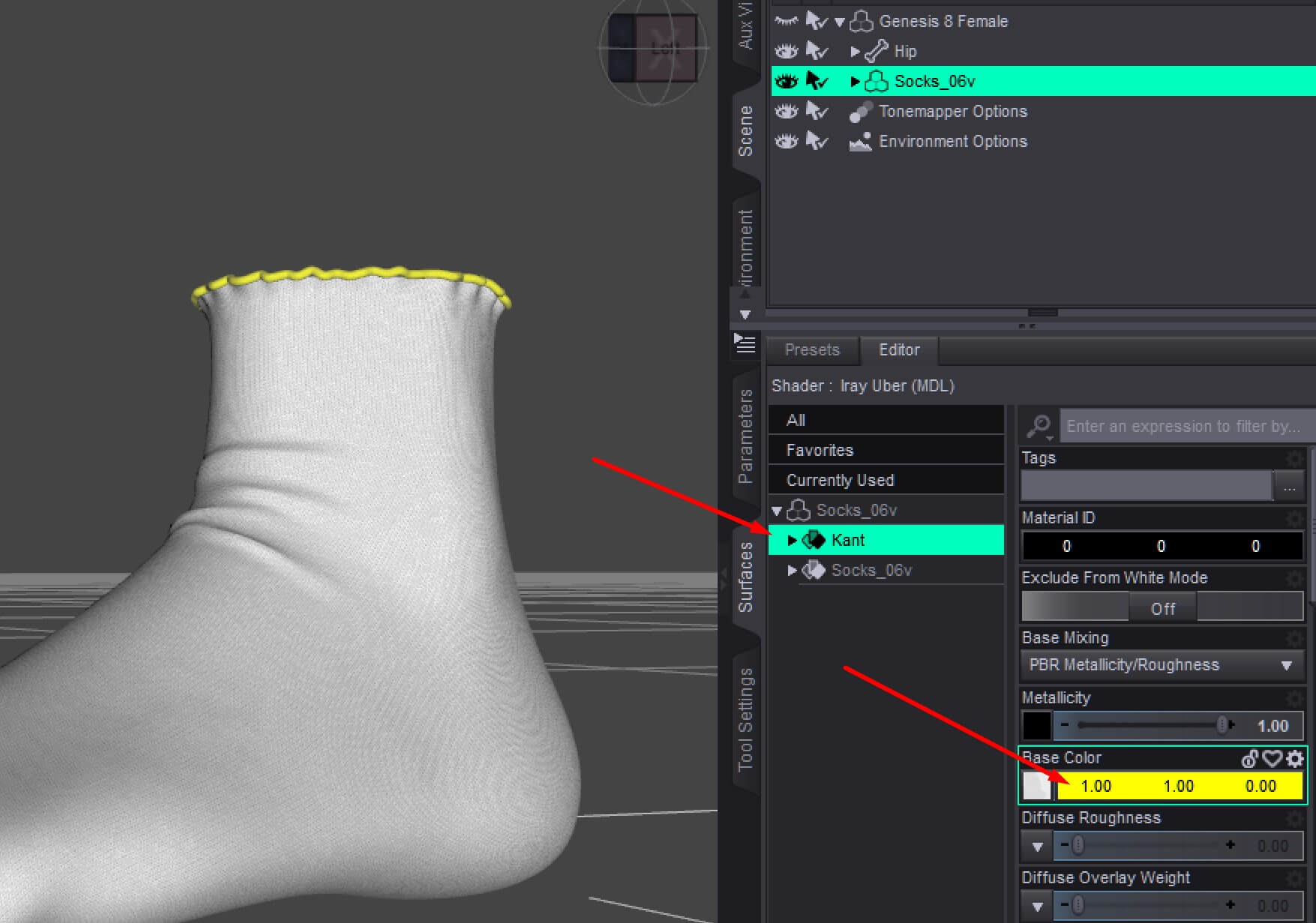This screenshot has width=1316, height=923.
Task: Select the Surfaces pane tab
Action: pyautogui.click(x=745, y=577)
